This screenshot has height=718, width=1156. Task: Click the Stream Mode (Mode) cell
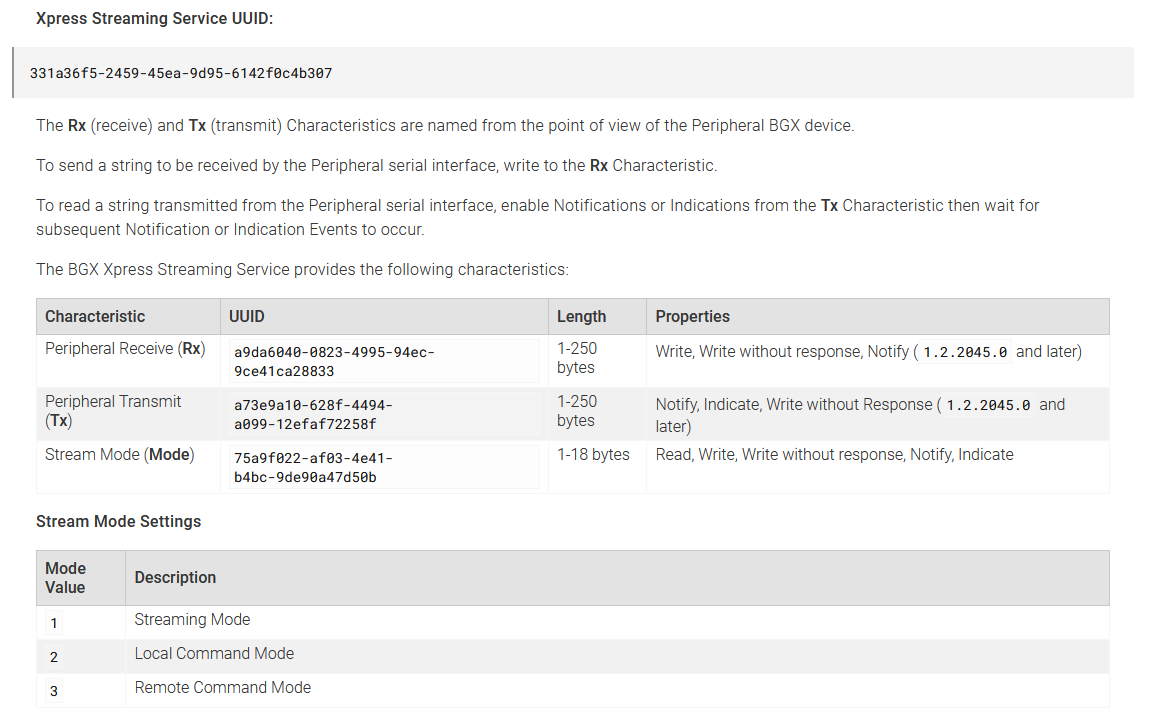pyautogui.click(x=128, y=467)
